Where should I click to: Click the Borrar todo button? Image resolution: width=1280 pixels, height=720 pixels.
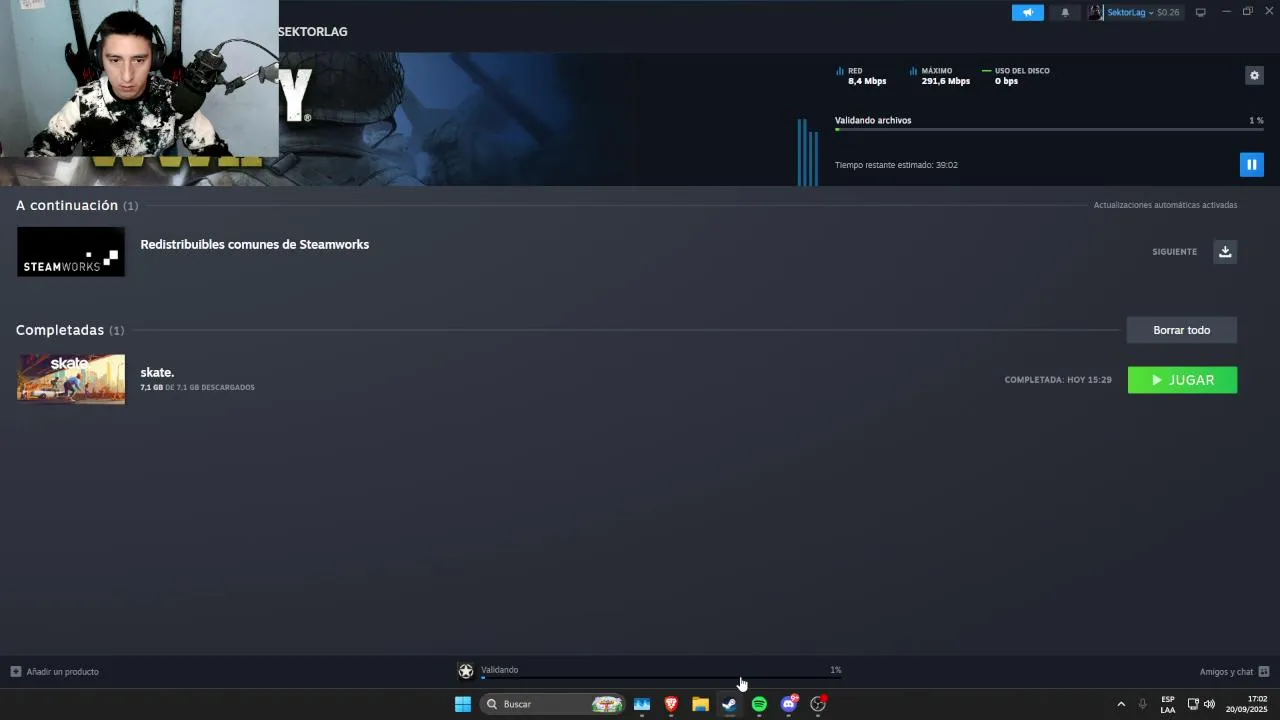[1181, 330]
